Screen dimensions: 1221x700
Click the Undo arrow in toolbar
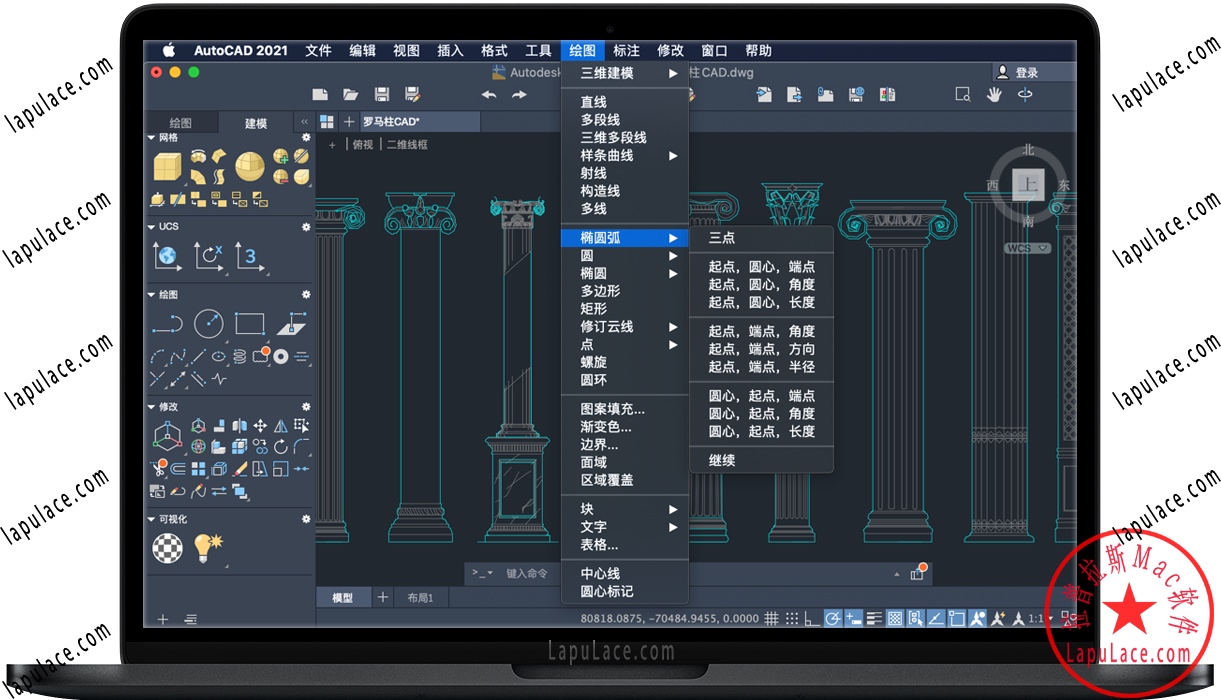[489, 95]
